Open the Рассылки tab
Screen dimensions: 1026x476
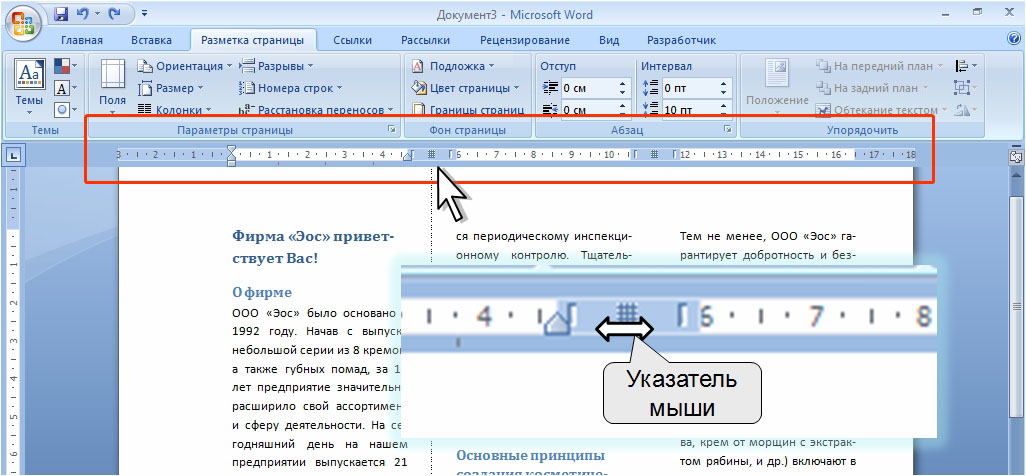point(425,40)
